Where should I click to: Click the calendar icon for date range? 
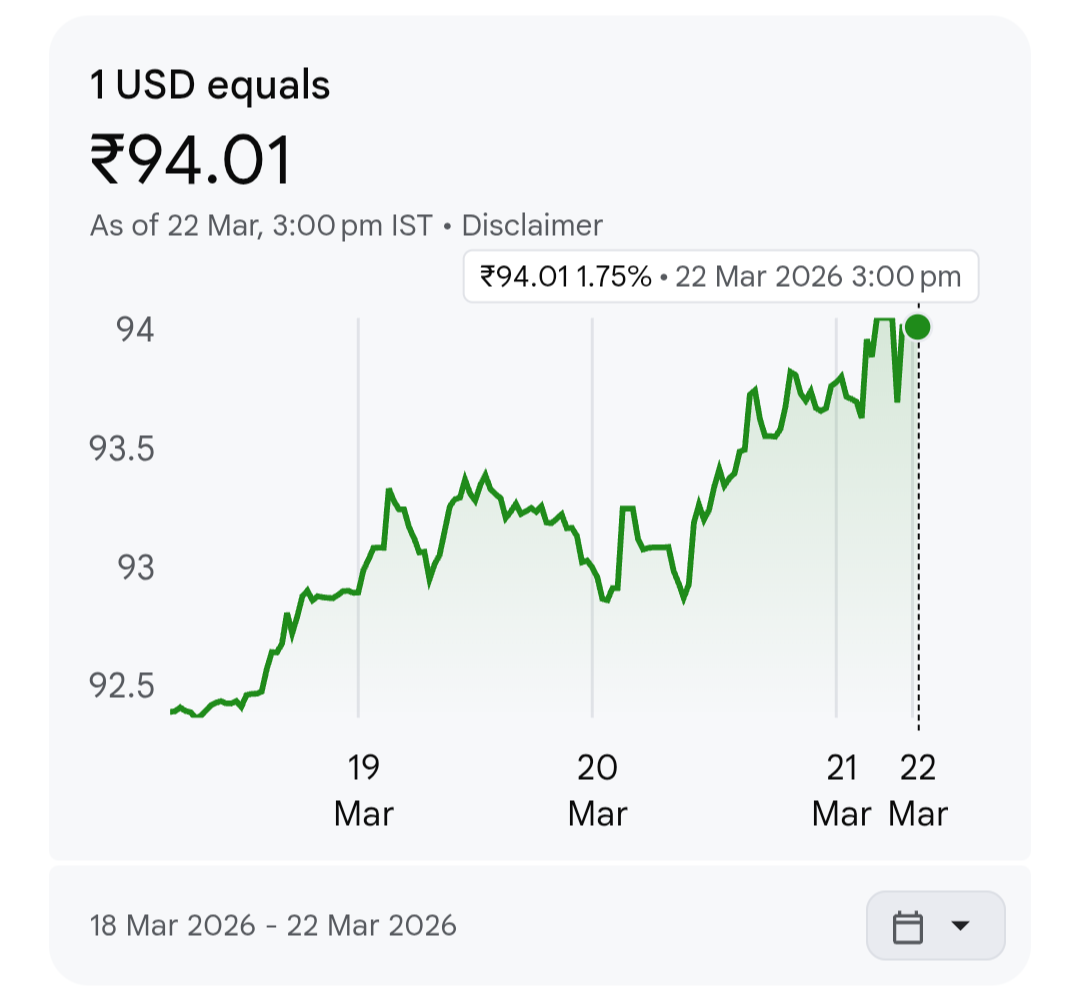pos(907,926)
